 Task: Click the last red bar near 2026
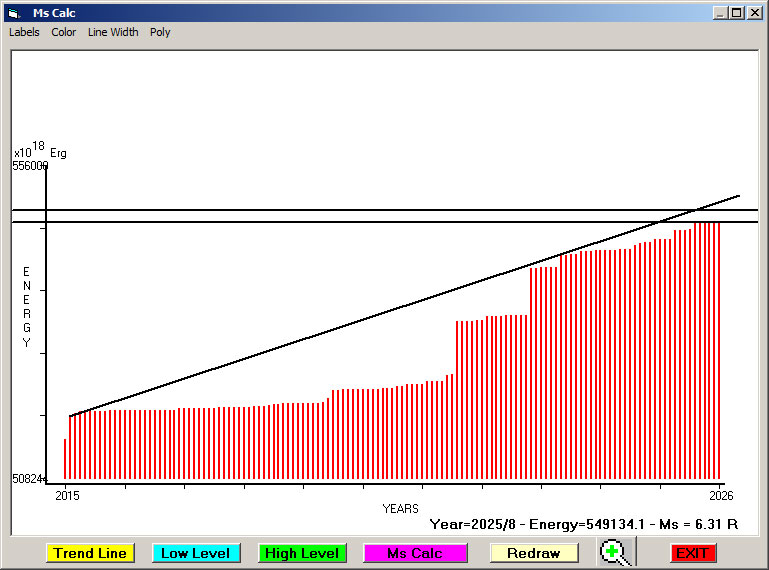(x=719, y=350)
